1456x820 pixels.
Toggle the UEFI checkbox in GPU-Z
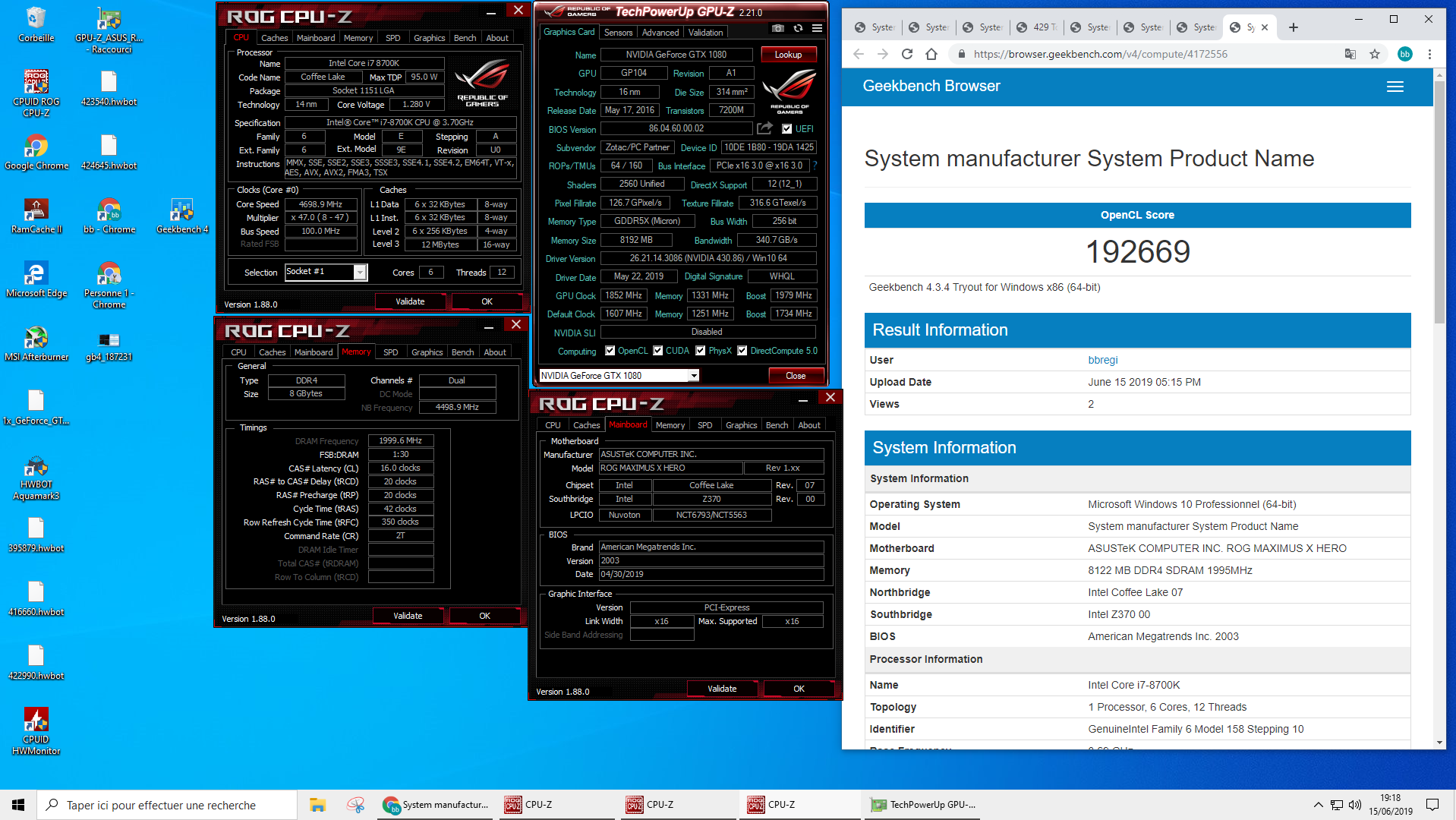pos(786,129)
